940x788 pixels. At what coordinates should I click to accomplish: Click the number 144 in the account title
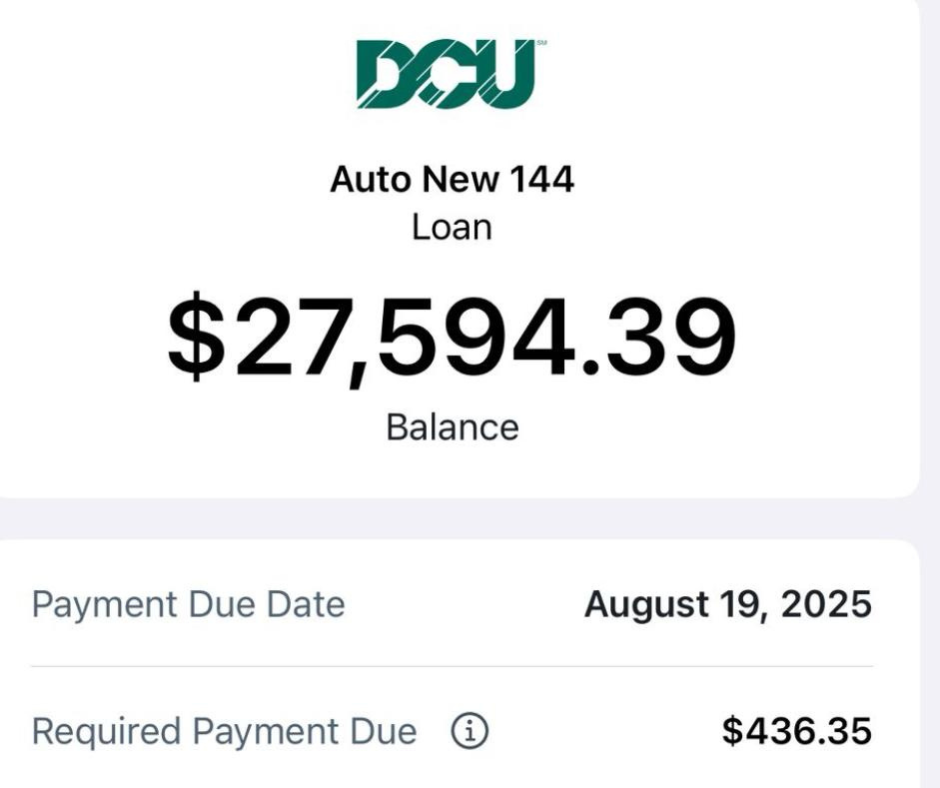541,180
